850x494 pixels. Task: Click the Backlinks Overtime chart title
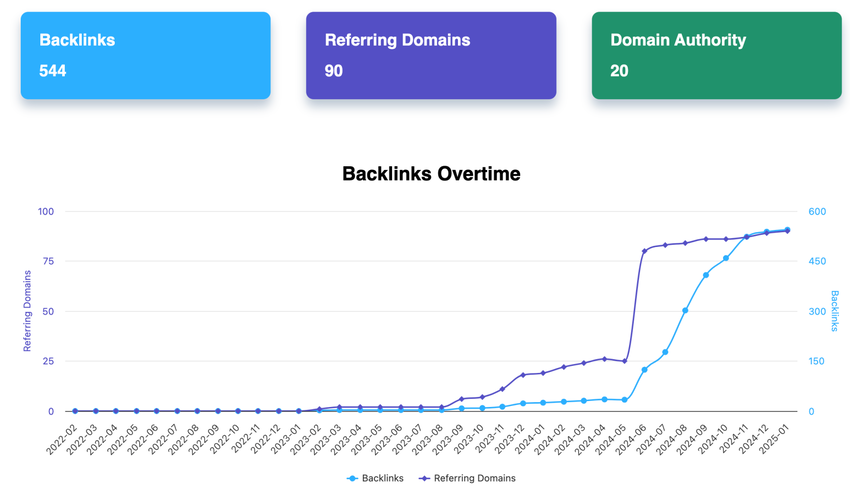pos(431,174)
